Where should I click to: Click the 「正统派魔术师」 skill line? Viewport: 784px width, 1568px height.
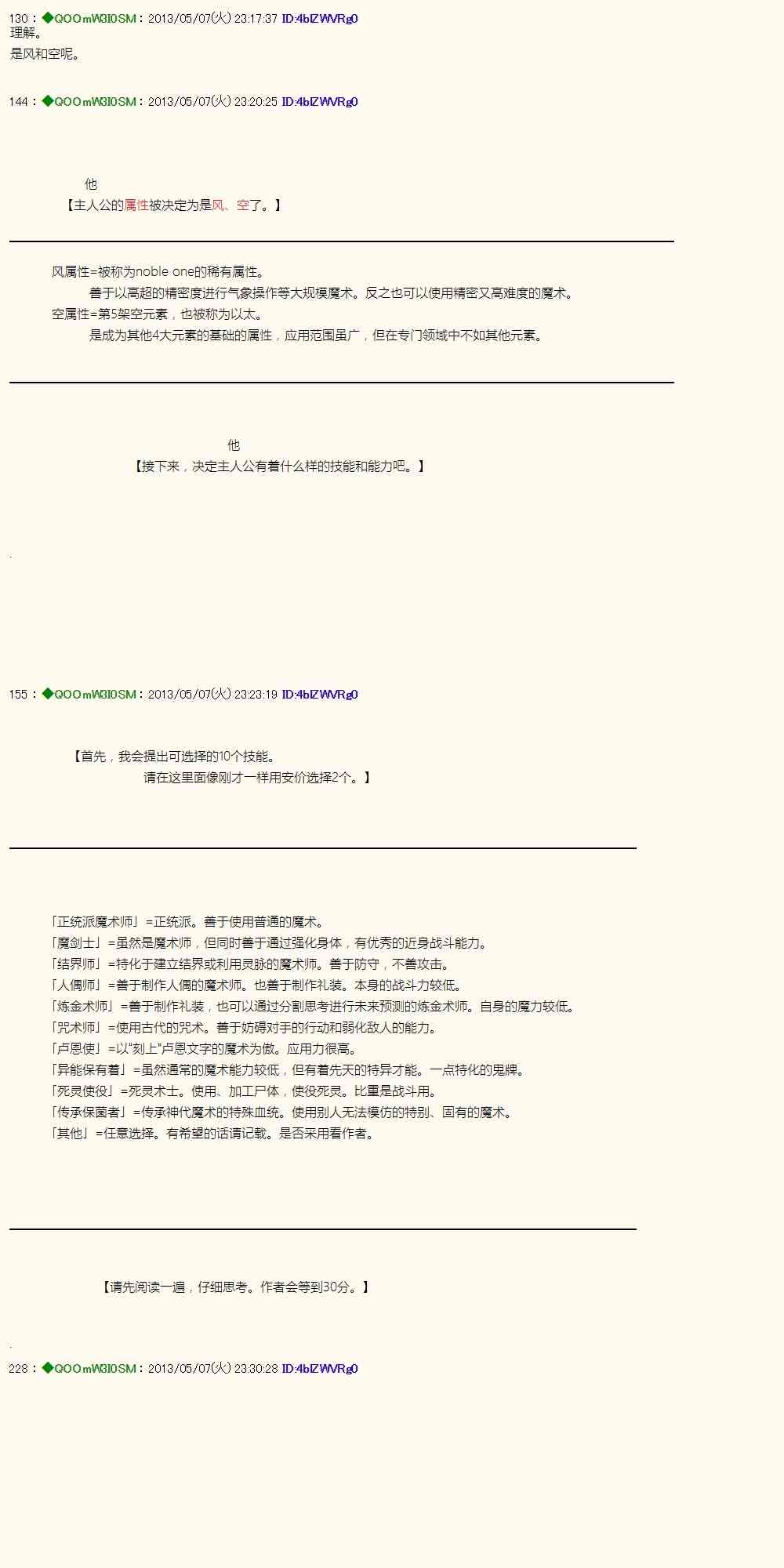point(187,921)
